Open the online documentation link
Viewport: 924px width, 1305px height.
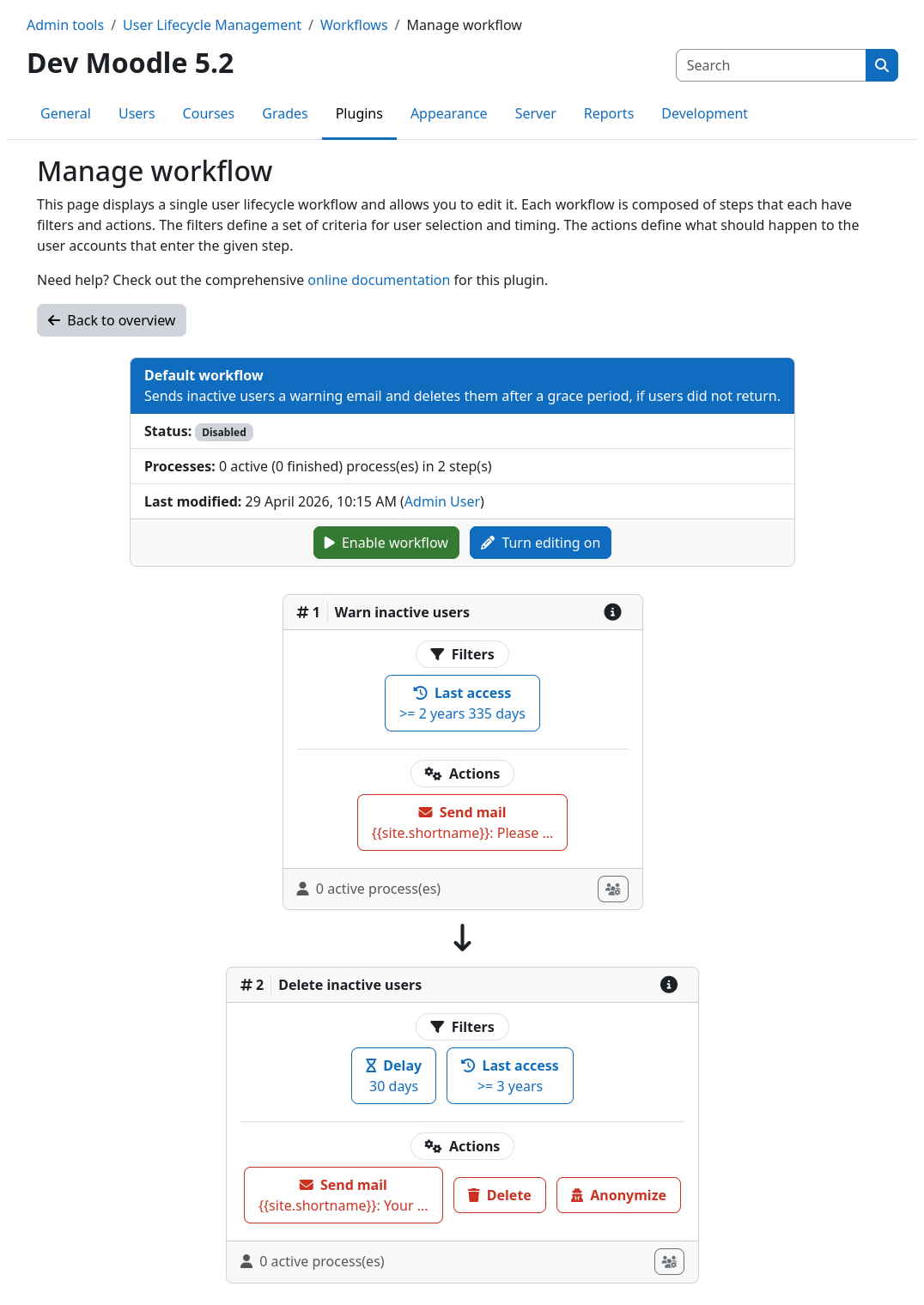point(379,280)
